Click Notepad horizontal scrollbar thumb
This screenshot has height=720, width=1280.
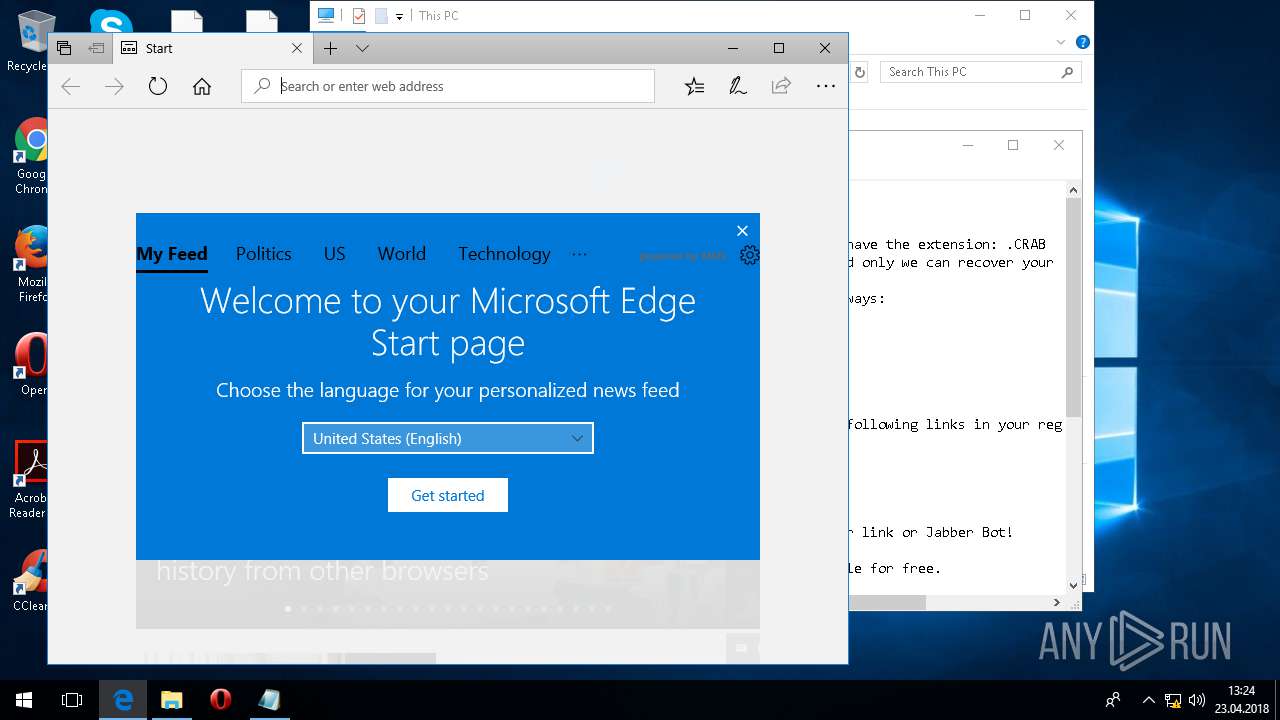tap(888, 602)
